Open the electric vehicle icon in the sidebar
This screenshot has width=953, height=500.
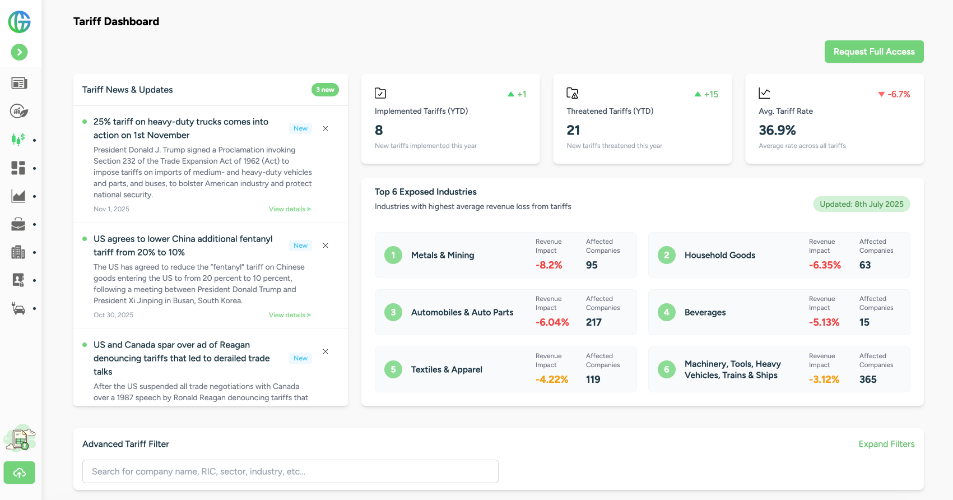18,308
